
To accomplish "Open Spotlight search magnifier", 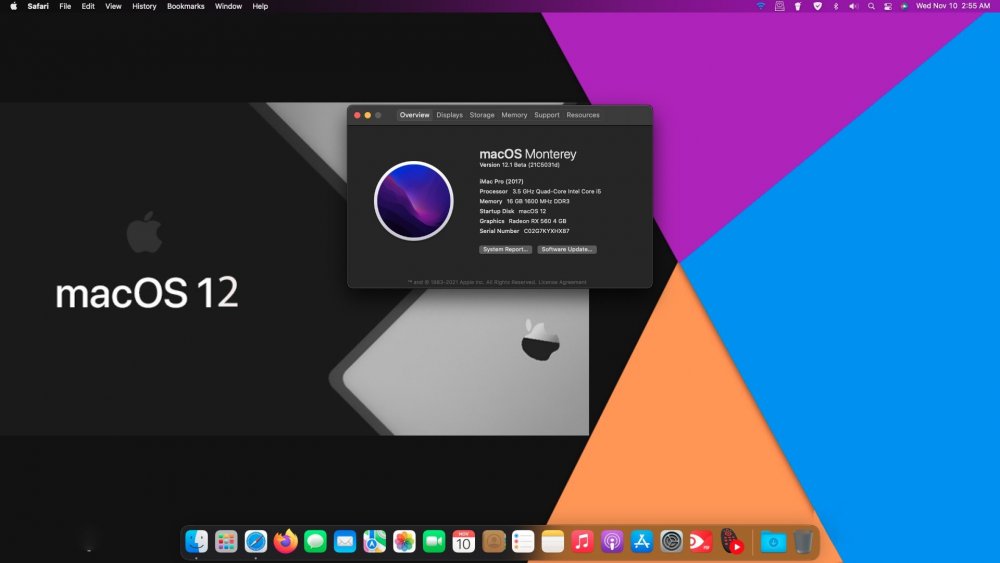I will click(871, 6).
